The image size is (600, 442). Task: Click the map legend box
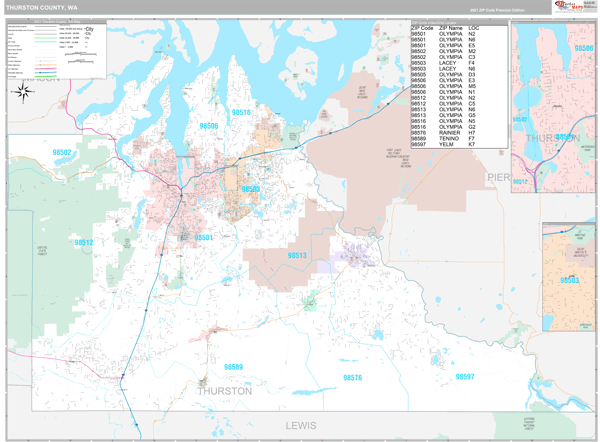[56, 50]
